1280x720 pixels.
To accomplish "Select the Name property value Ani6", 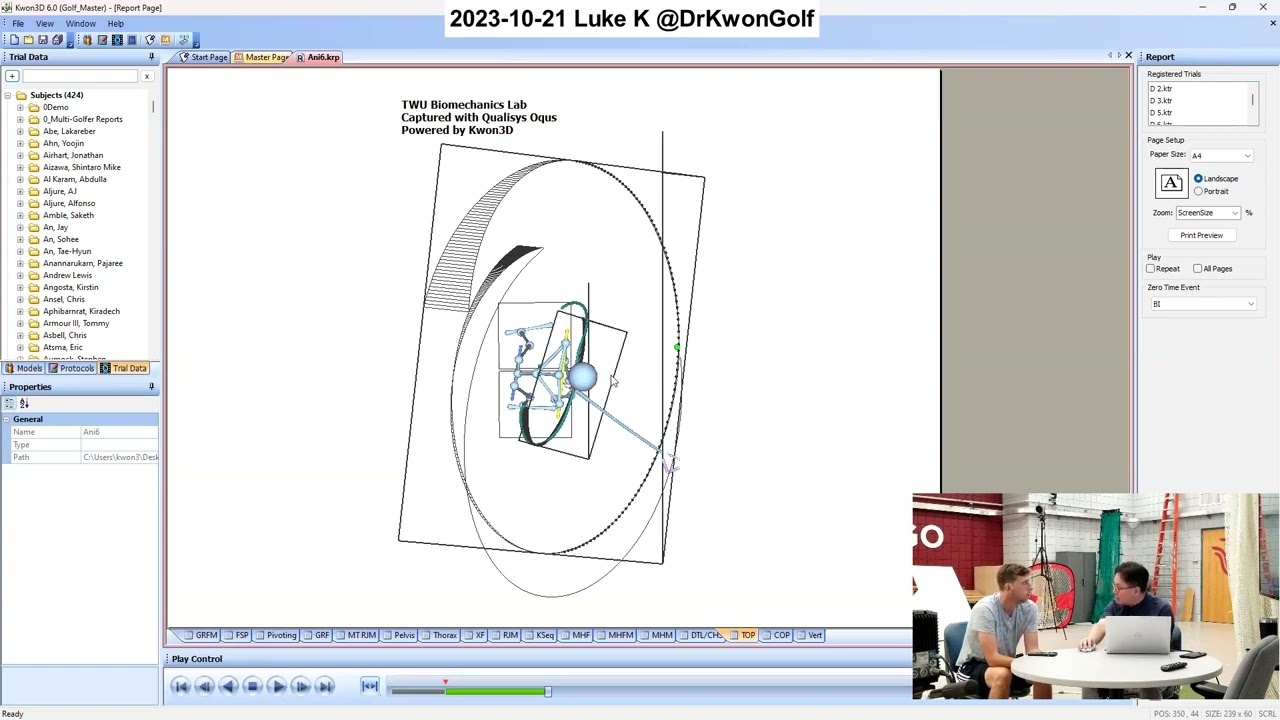I will coord(119,432).
